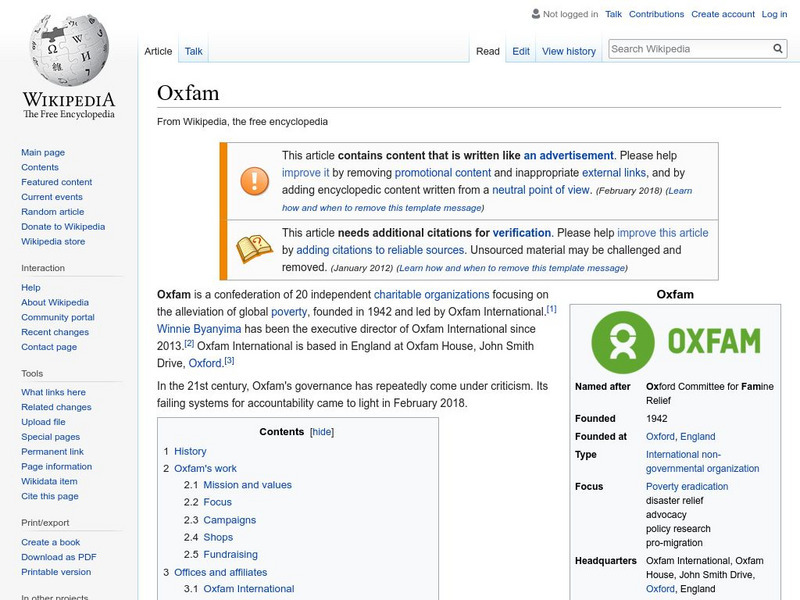The width and height of the screenshot is (800, 600).
Task: Select the Article tab
Action: (158, 51)
